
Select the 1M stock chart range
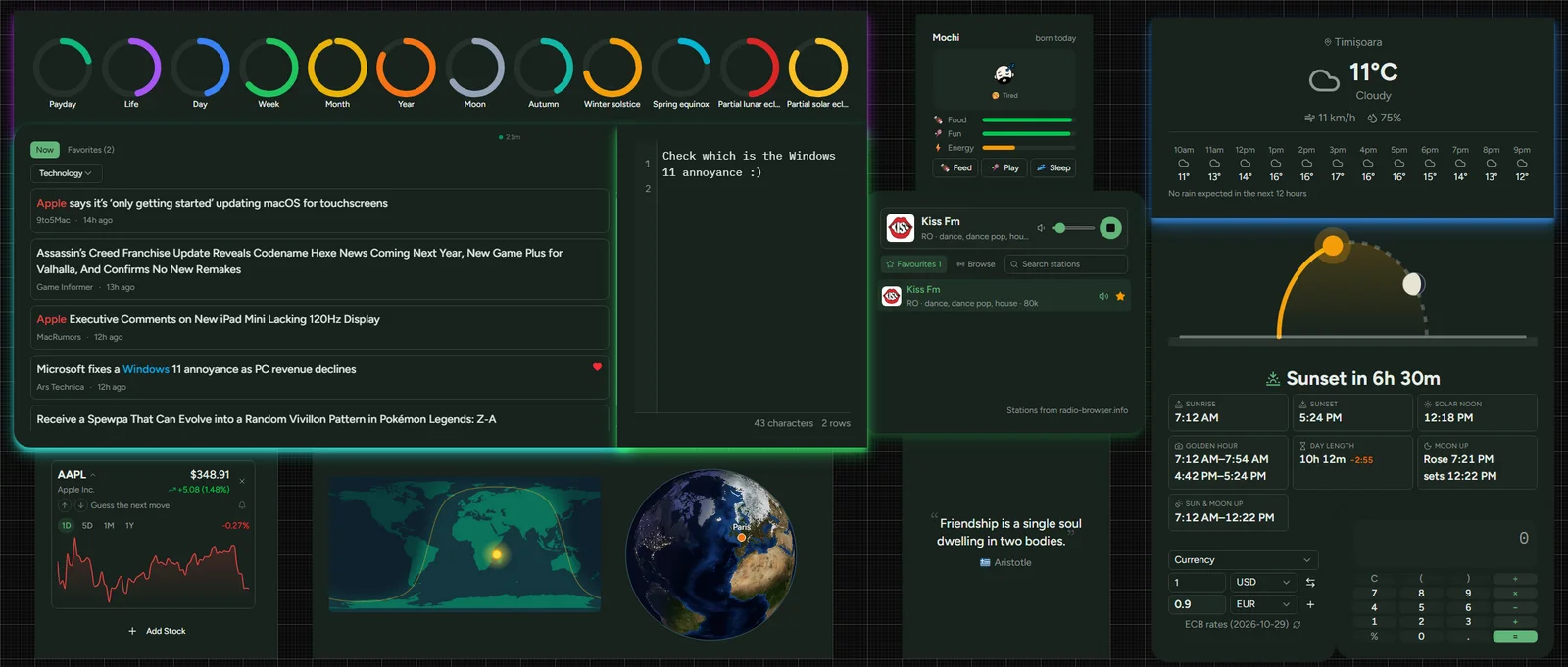coord(109,526)
